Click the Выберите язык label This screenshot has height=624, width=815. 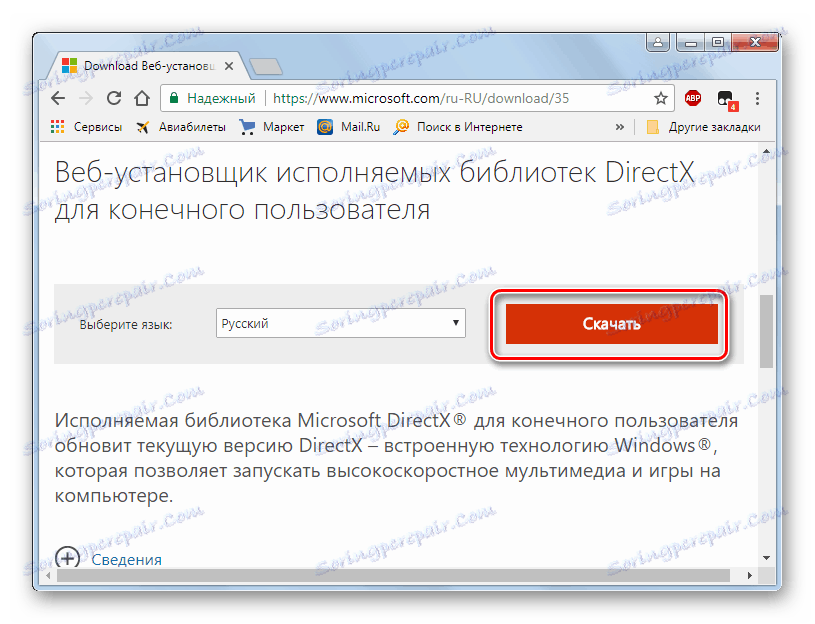(x=126, y=325)
